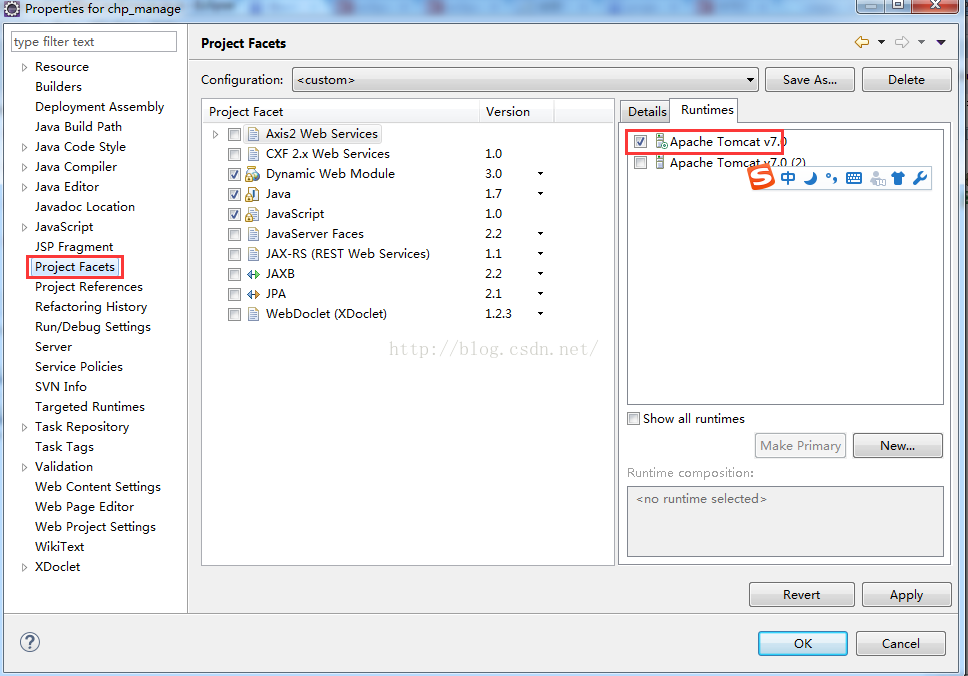The image size is (968, 676).
Task: Click the Sogou user account icon
Action: point(877,178)
